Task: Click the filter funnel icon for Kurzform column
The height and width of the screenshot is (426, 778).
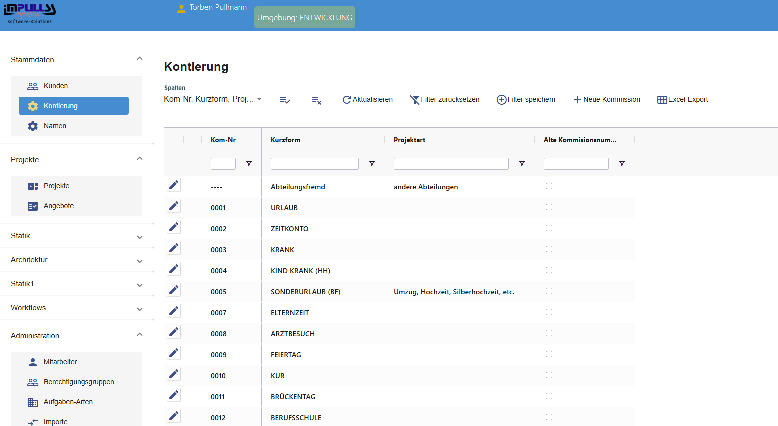Action: coord(372,163)
